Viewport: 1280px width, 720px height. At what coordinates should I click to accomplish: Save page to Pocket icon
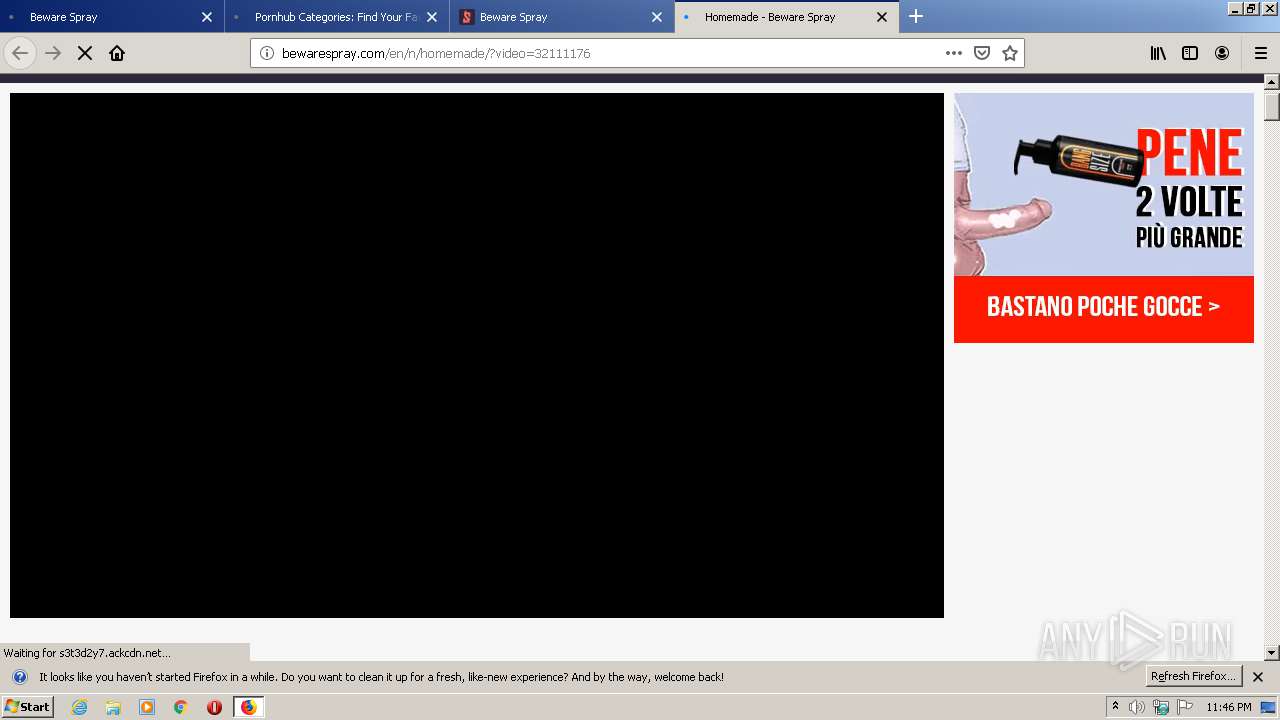pyautogui.click(x=982, y=53)
